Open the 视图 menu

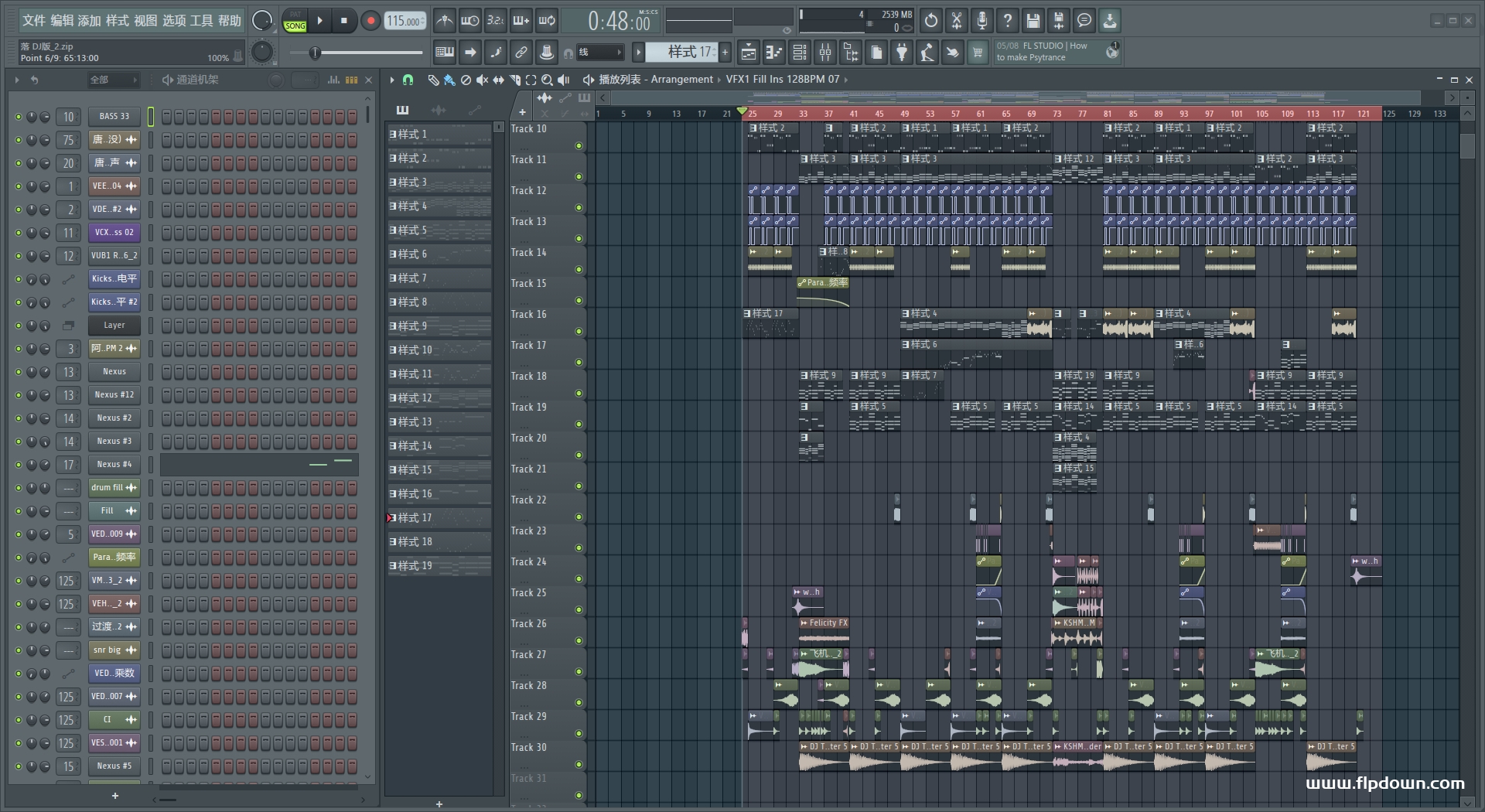[145, 21]
